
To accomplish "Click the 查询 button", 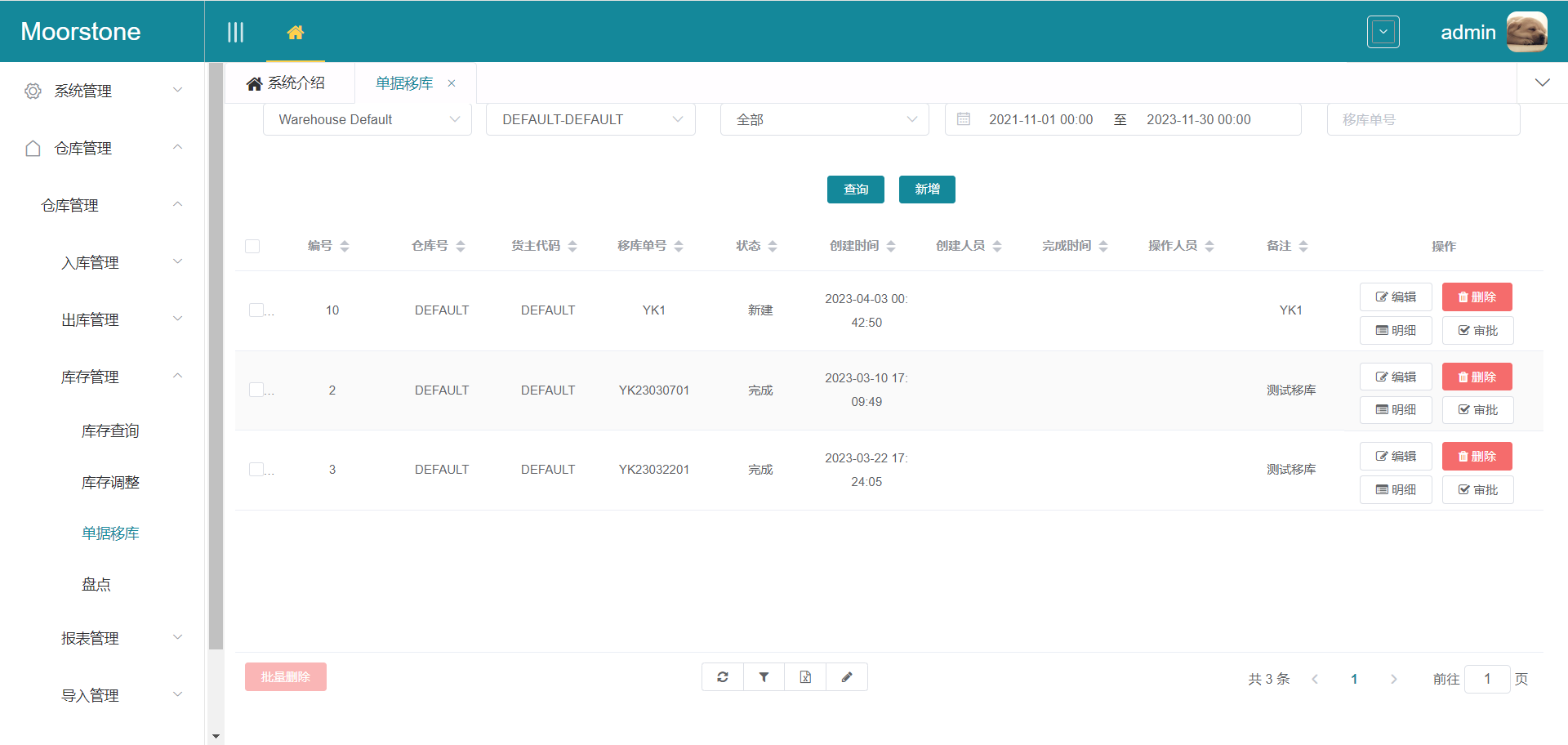I will (x=855, y=190).
